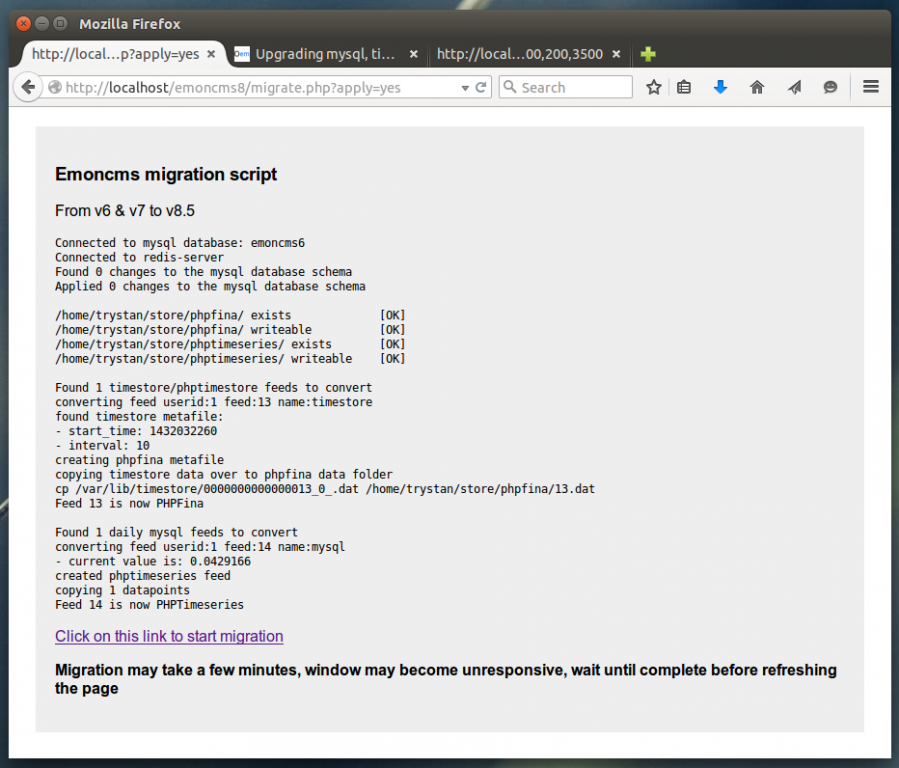Click 'creating phpfina metafile' line
The width and height of the screenshot is (899, 768).
click(139, 460)
